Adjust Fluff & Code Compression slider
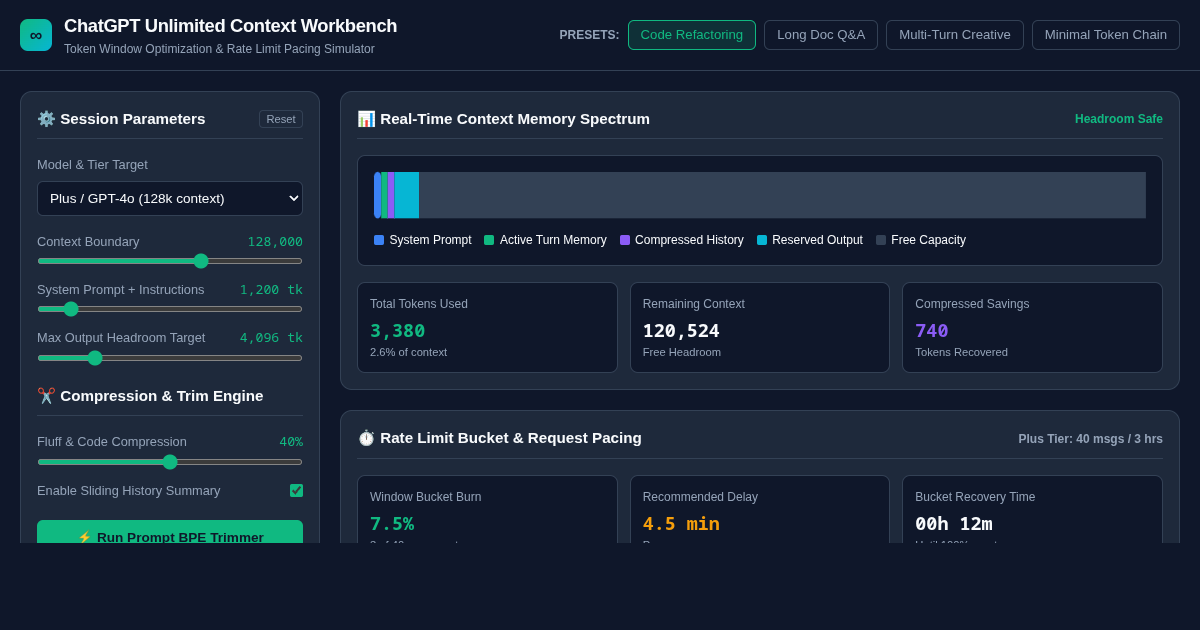The height and width of the screenshot is (630, 1200). (x=170, y=462)
